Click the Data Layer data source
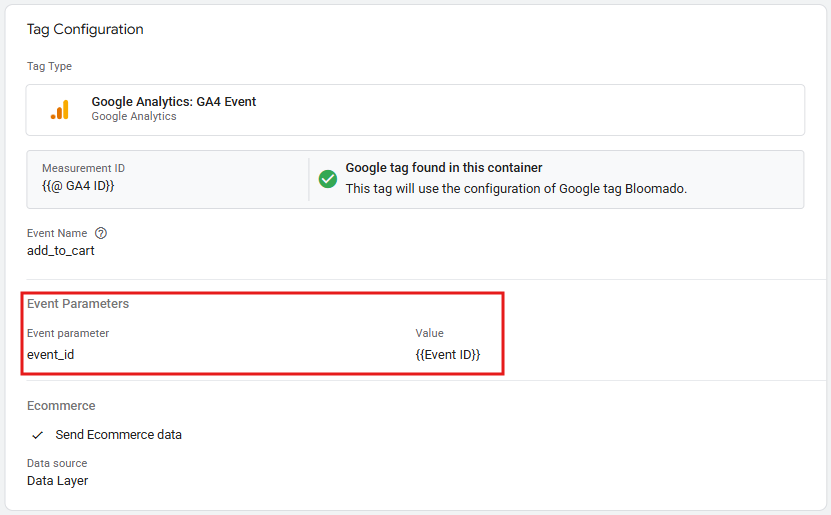This screenshot has height=515, width=831. (57, 481)
